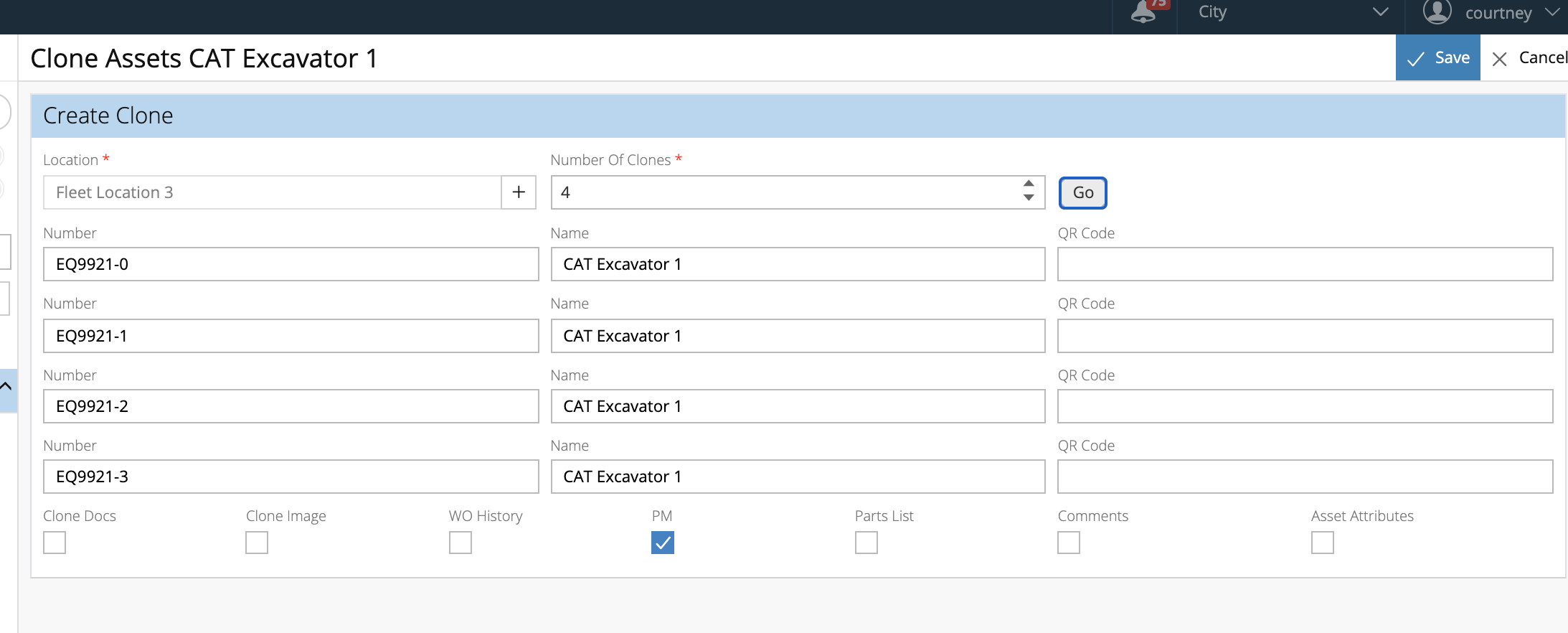The width and height of the screenshot is (1568, 633).
Task: Tick the Parts List checkbox
Action: (x=866, y=543)
